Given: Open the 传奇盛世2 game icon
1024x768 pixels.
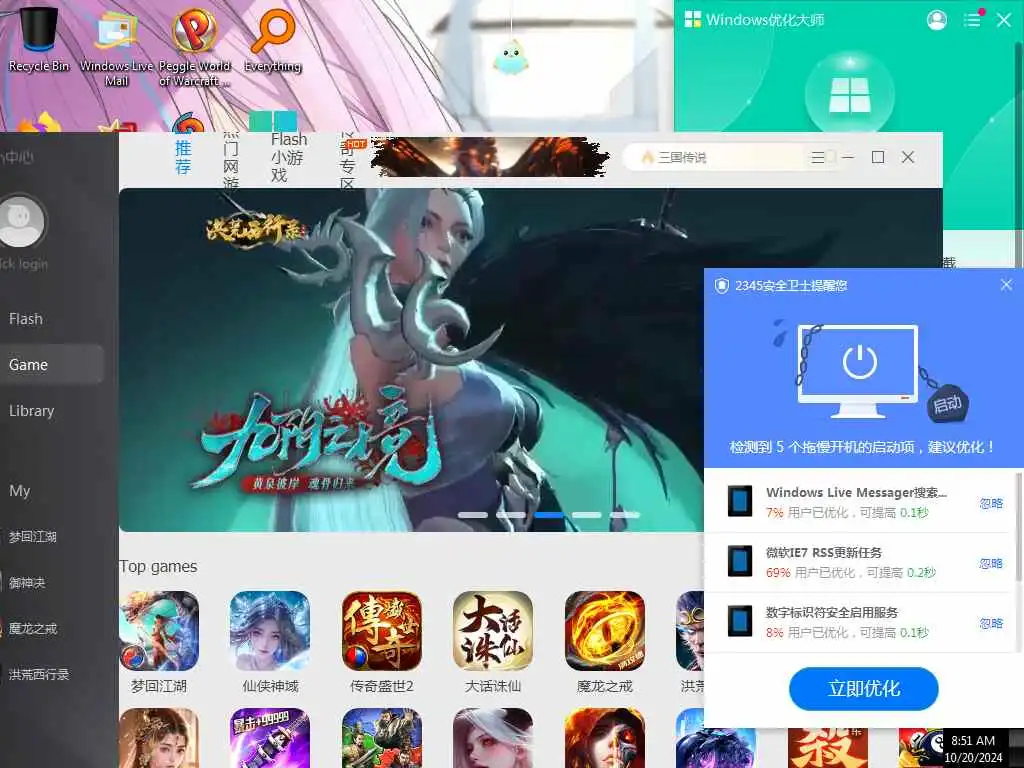Looking at the screenshot, I should coord(381,631).
